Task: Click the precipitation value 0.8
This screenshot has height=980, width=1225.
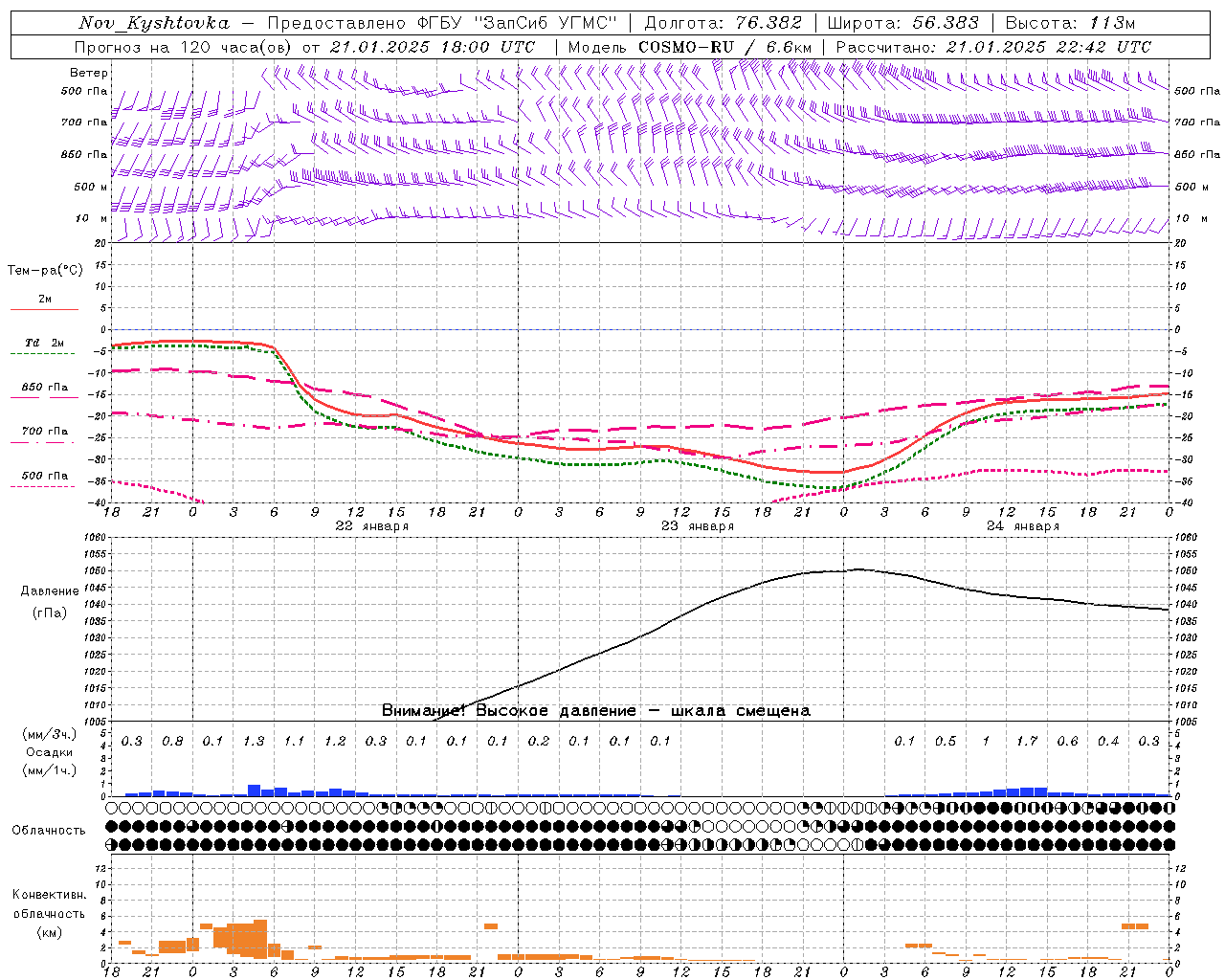Action: point(172,742)
